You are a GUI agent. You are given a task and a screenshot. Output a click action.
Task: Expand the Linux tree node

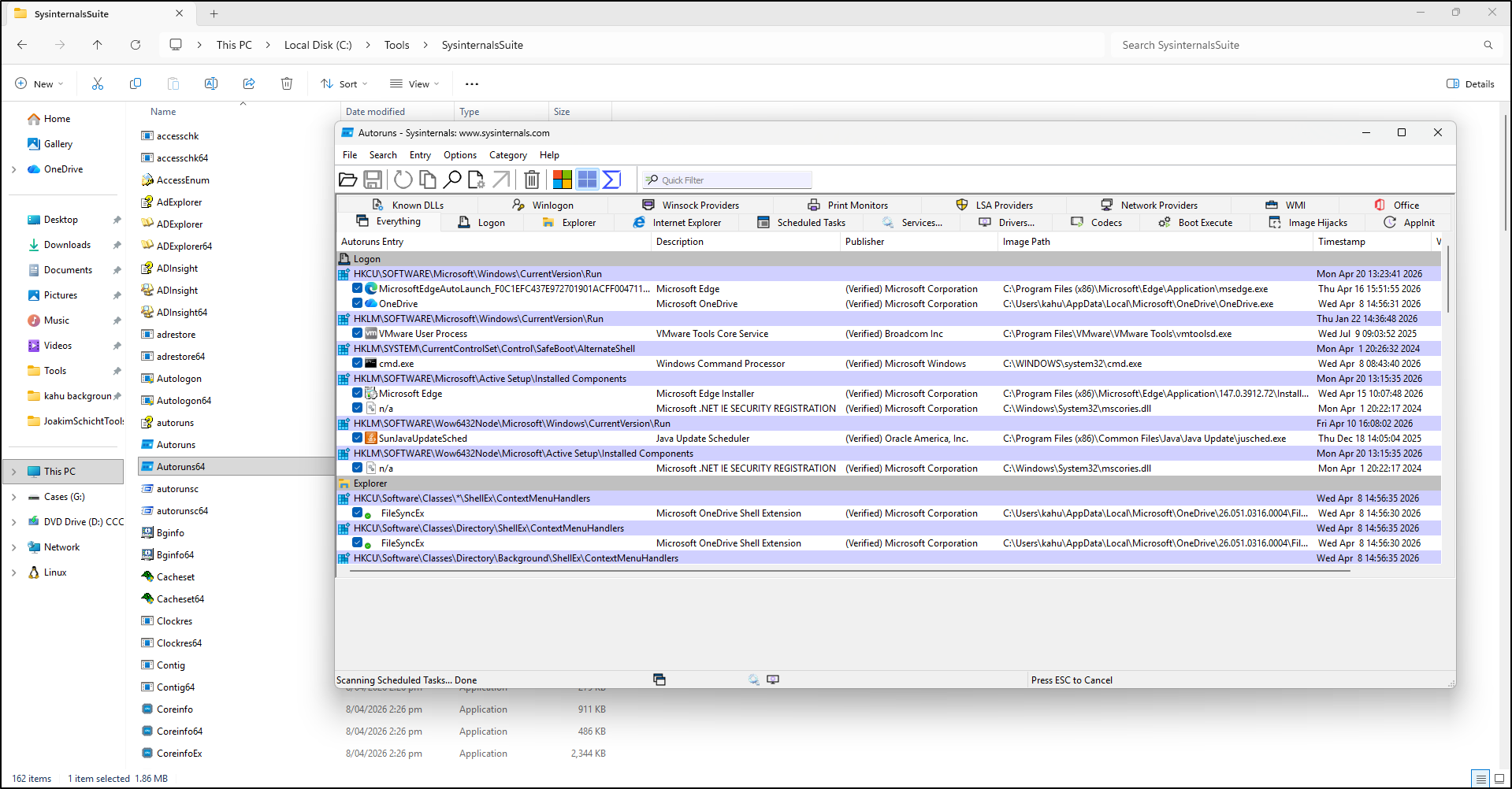(x=13, y=572)
